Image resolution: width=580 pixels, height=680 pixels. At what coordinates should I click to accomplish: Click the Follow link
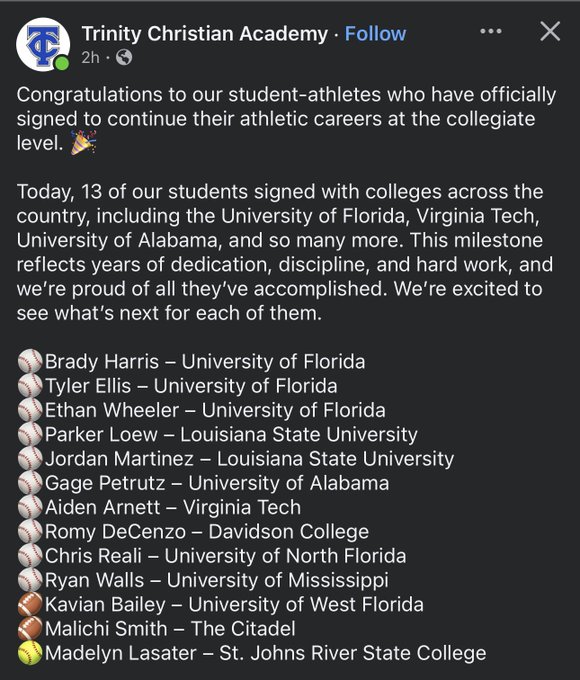(375, 34)
